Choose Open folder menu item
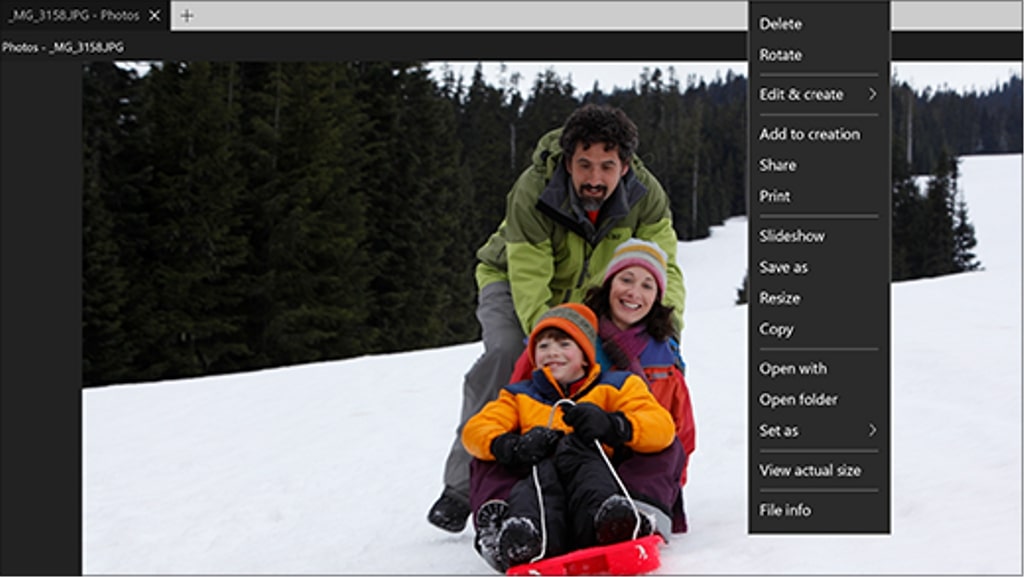Viewport: 1024px width, 577px height. (798, 400)
